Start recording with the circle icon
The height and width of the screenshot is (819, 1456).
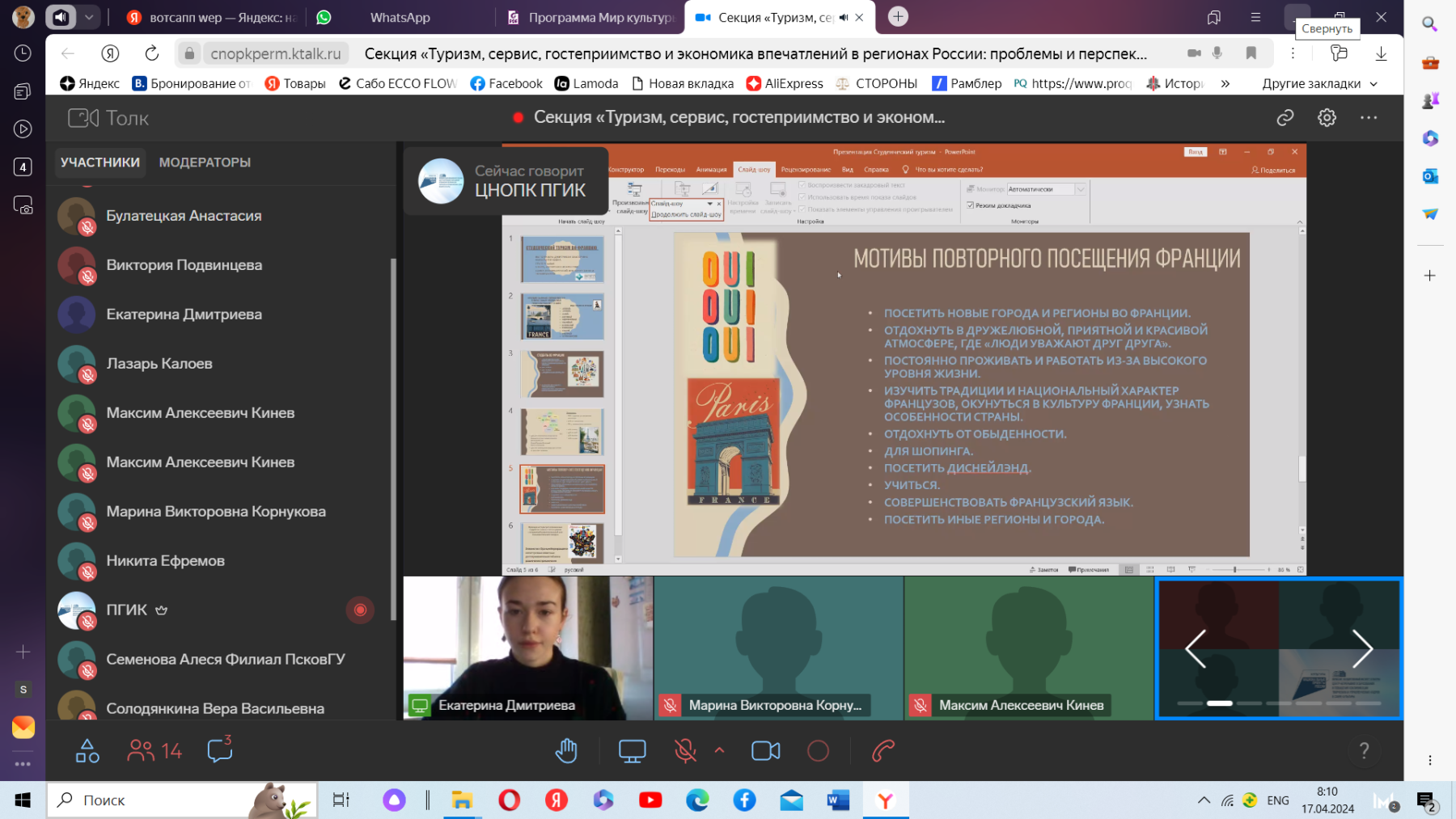pos(818,751)
